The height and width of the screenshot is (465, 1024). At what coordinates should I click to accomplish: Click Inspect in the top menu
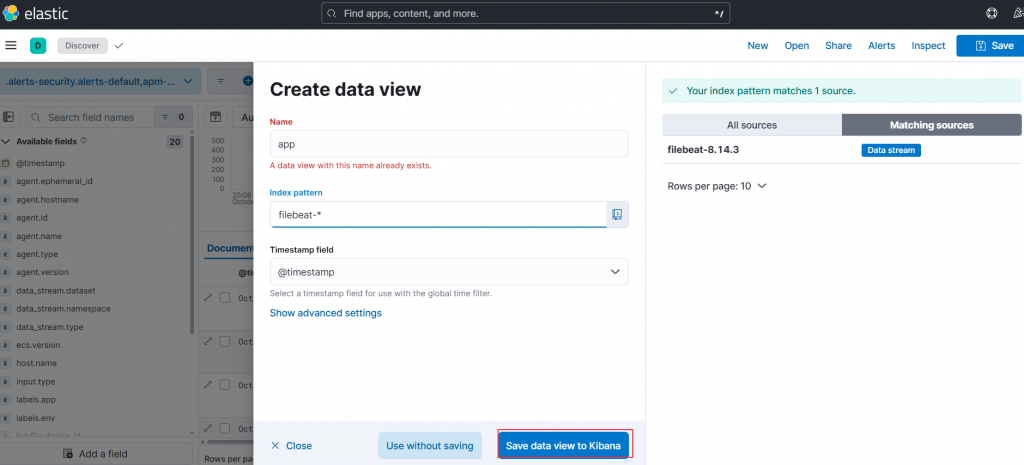click(x=929, y=46)
